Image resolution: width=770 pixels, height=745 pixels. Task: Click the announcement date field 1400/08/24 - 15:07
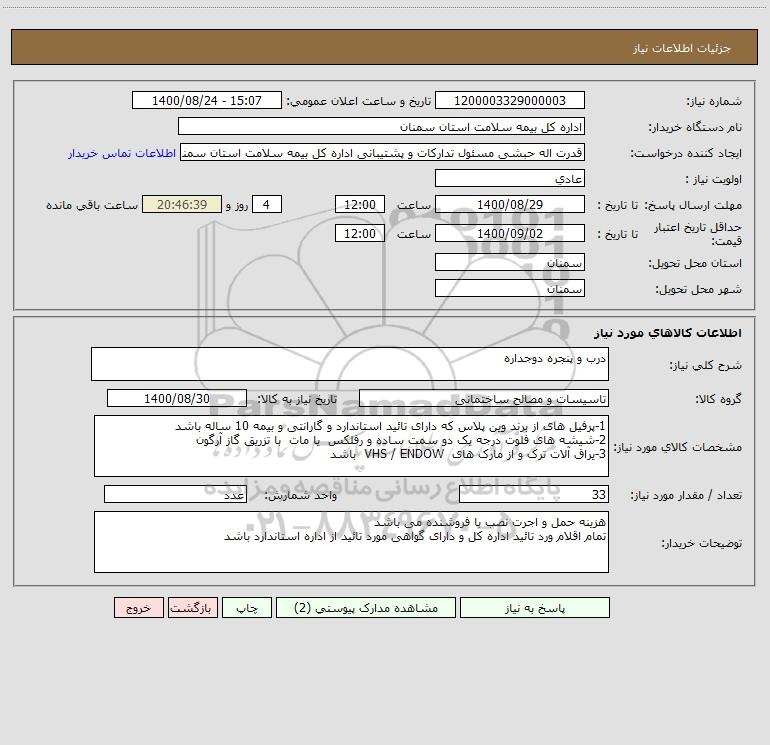(207, 100)
